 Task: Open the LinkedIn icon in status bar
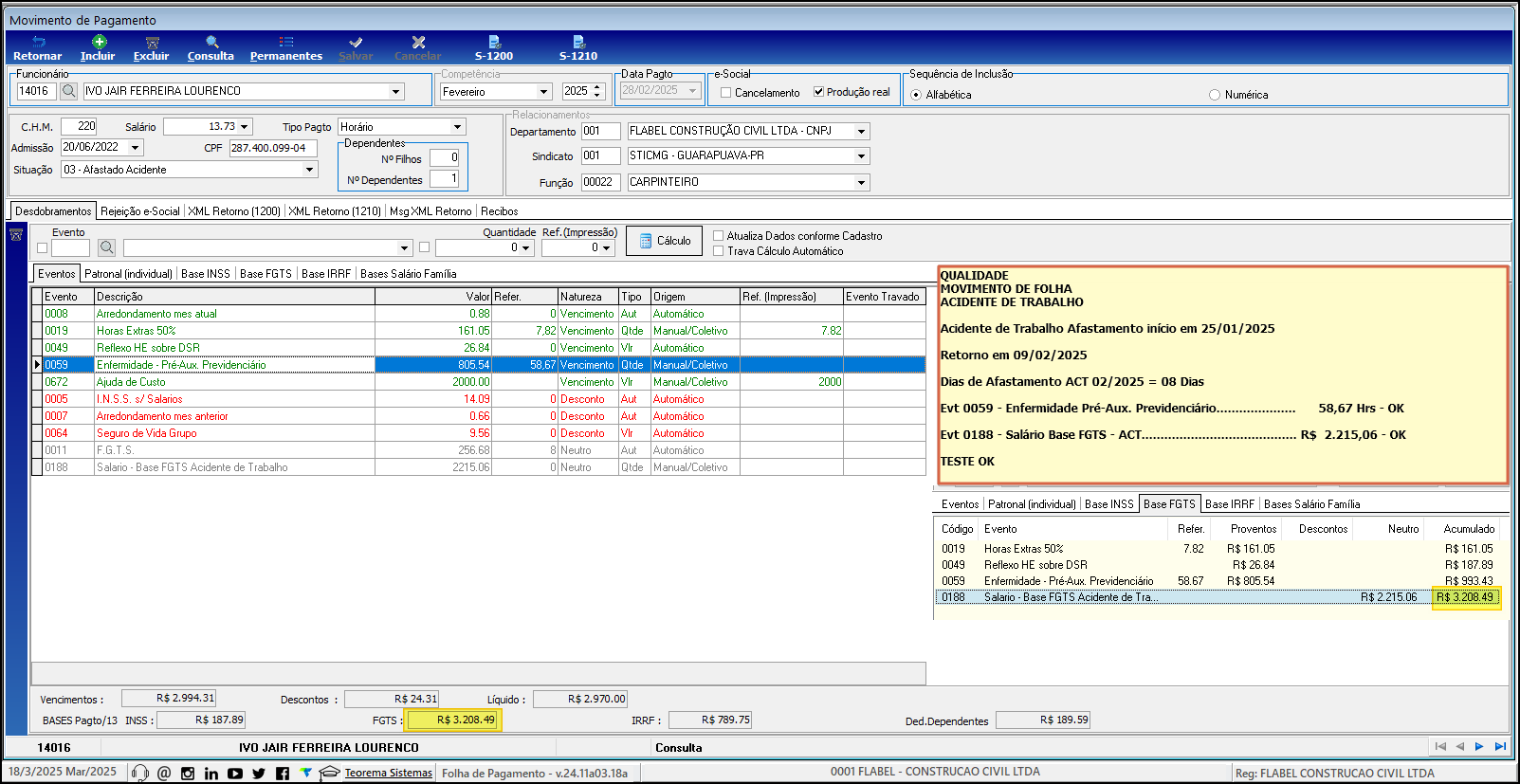(211, 773)
